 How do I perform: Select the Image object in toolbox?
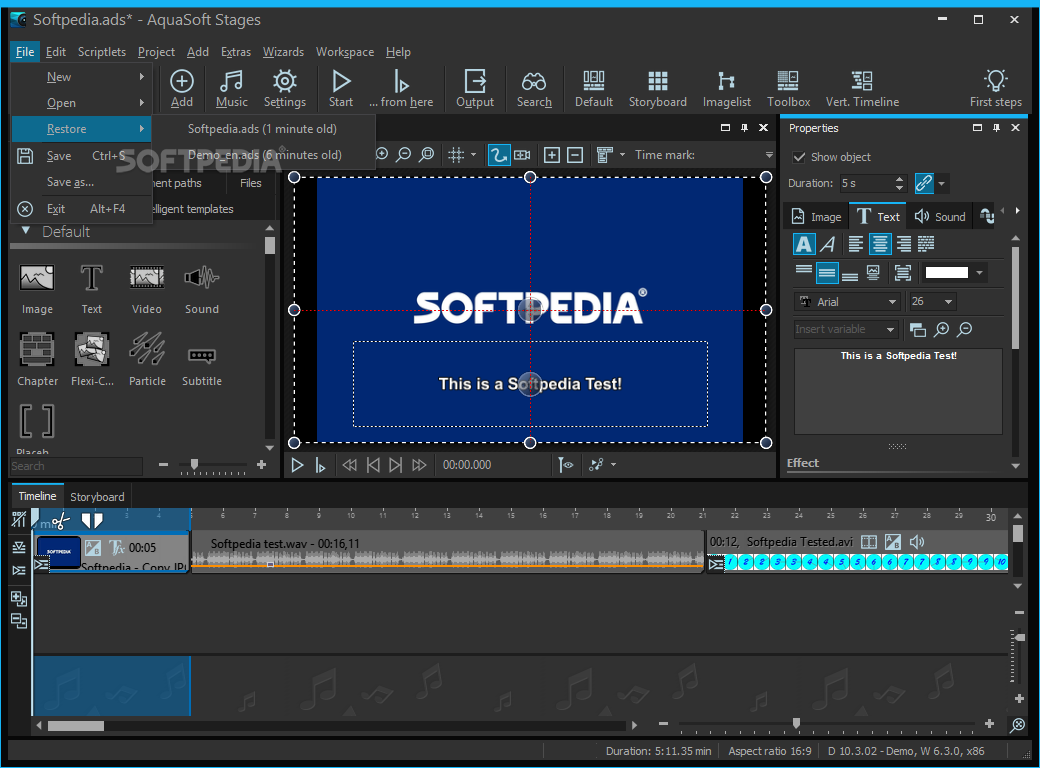click(x=37, y=289)
